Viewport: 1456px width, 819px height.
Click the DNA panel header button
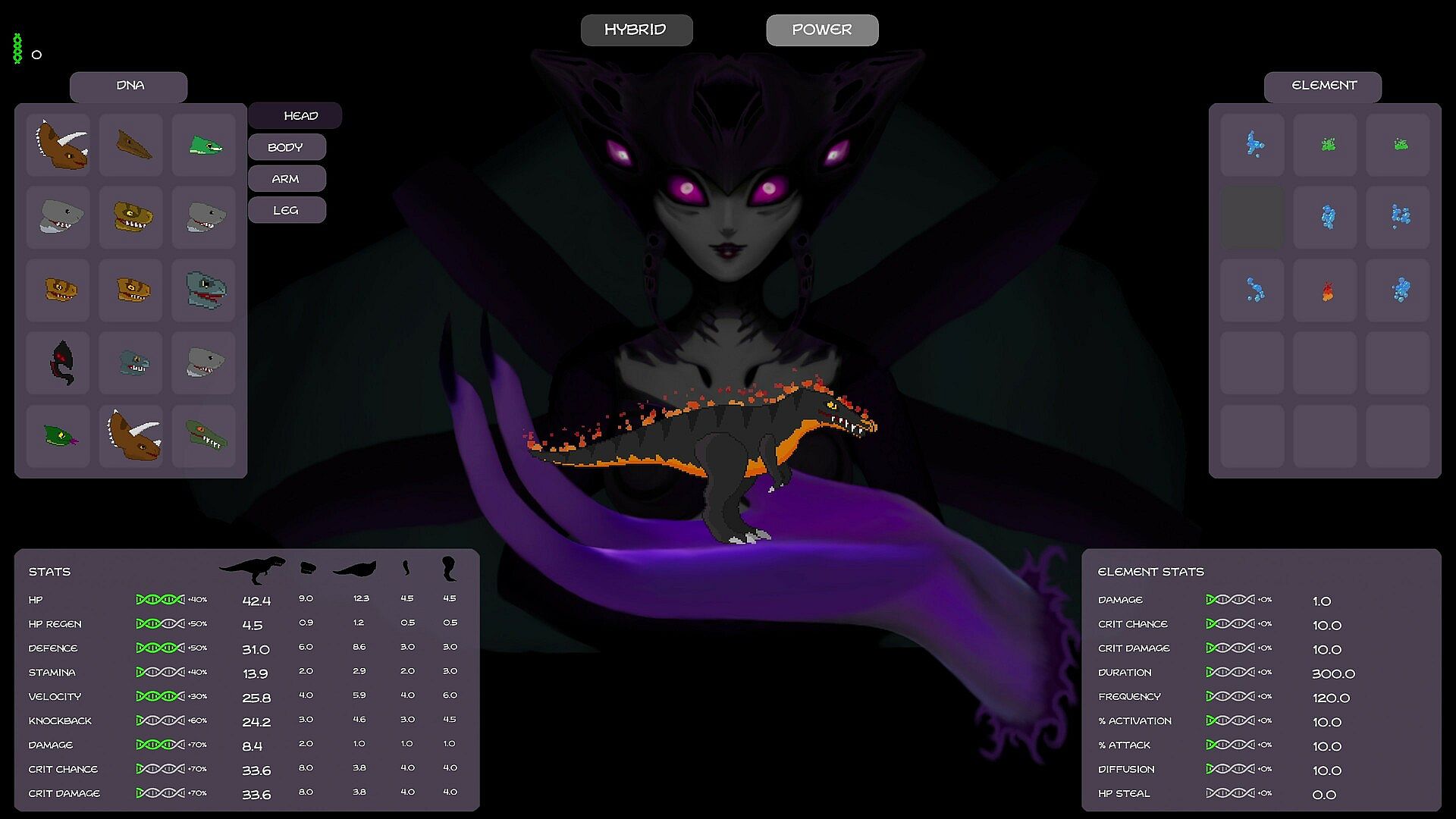129,86
